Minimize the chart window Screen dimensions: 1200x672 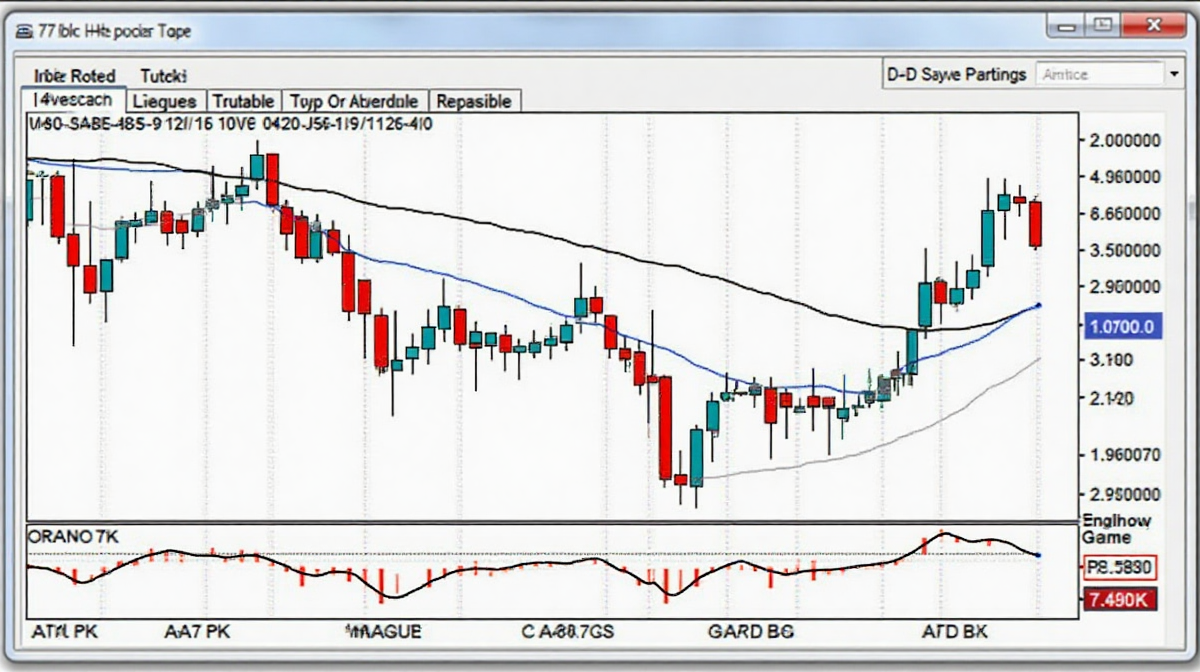pos(1065,23)
